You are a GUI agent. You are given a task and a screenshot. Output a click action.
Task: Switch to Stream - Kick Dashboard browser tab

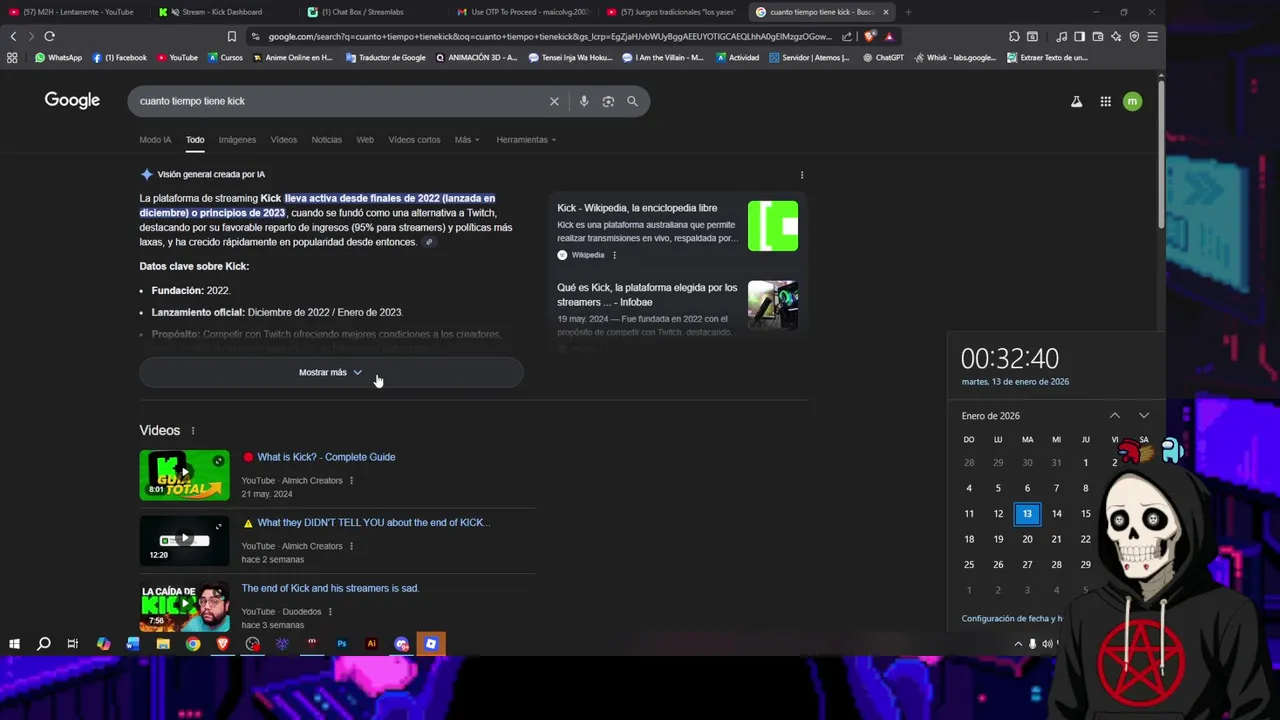tap(222, 12)
